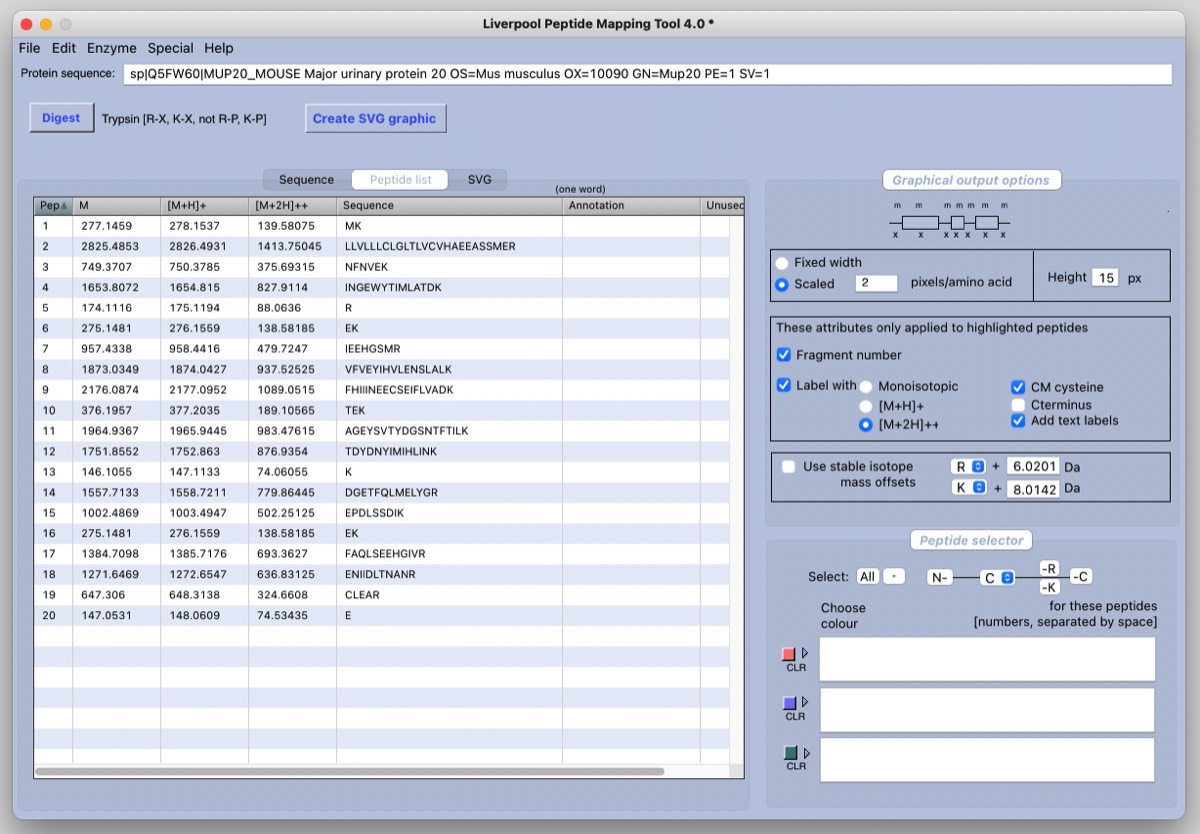Image resolution: width=1200 pixels, height=834 pixels.
Task: Enable the Cterminus checkbox
Action: tap(1018, 405)
